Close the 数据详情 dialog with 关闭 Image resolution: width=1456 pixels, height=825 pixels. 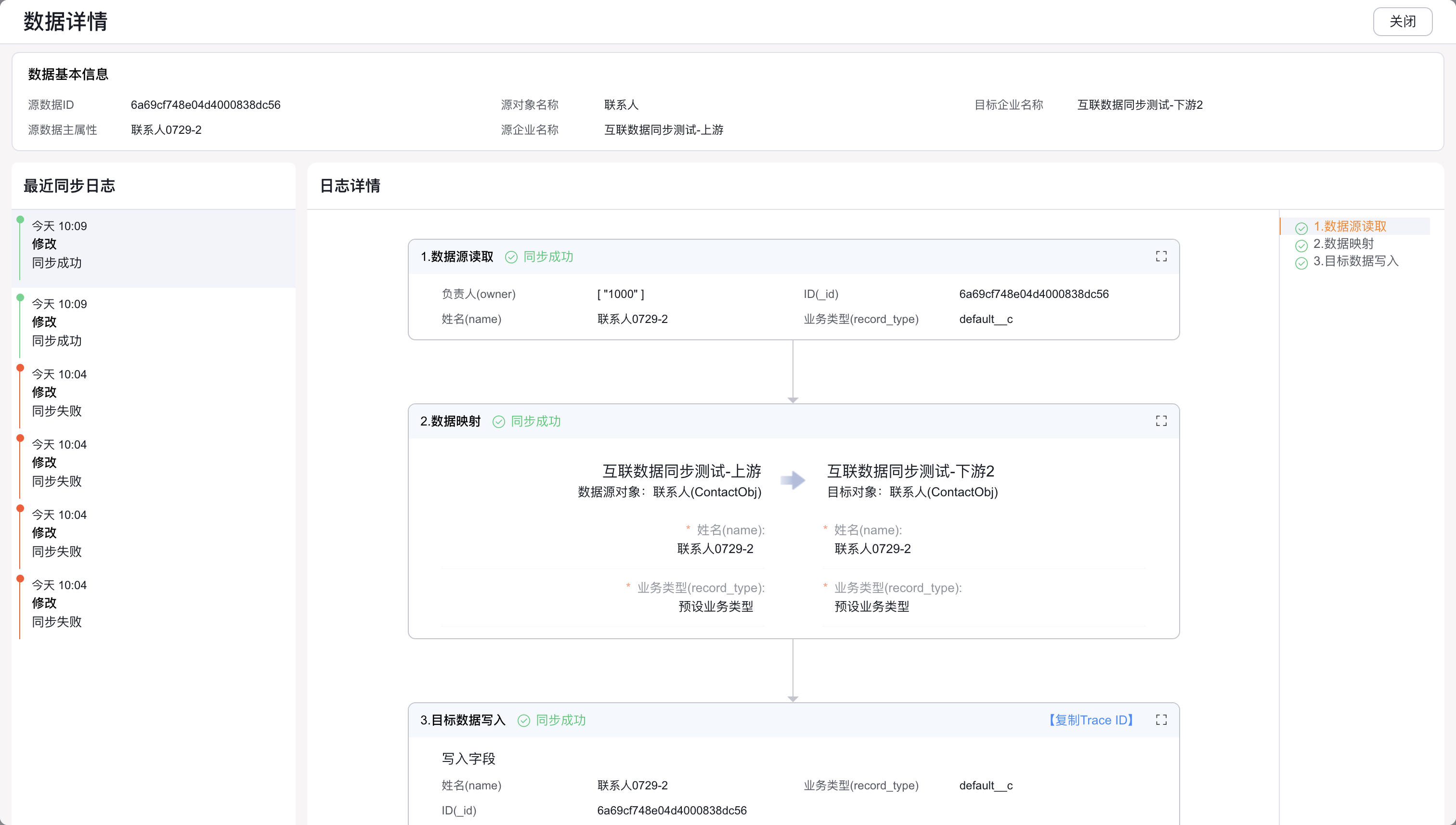coord(1402,22)
